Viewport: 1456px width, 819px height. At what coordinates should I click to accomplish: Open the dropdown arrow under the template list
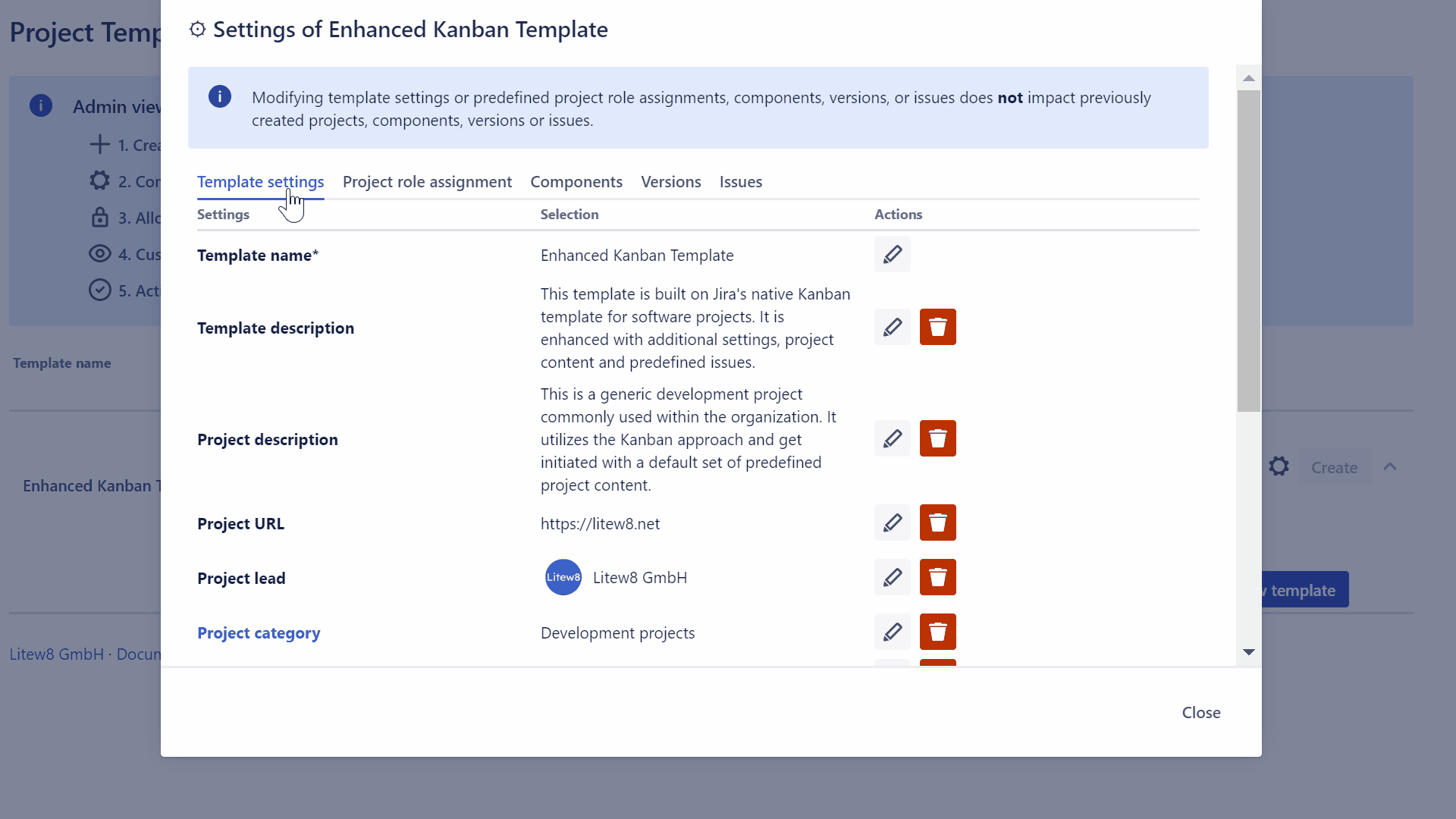pyautogui.click(x=1249, y=652)
